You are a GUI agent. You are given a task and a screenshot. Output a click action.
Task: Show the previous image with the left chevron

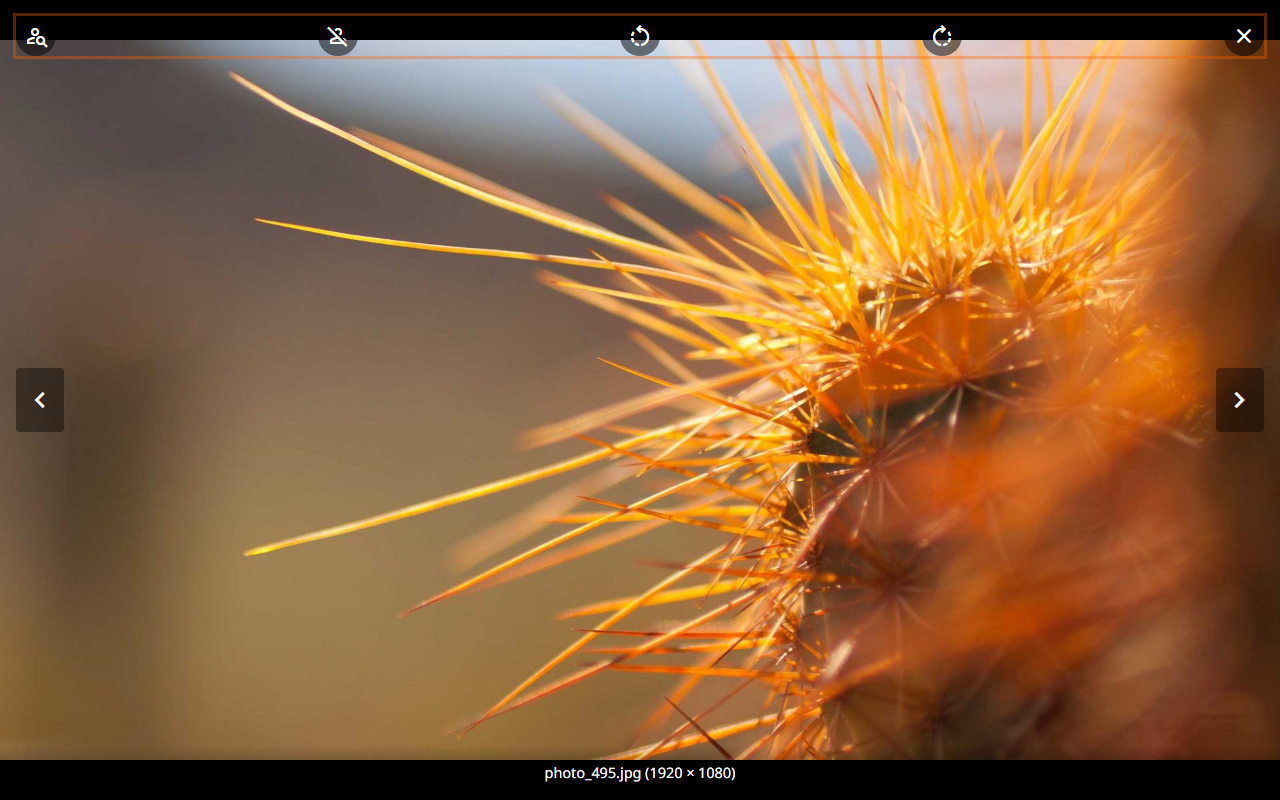pyautogui.click(x=40, y=400)
